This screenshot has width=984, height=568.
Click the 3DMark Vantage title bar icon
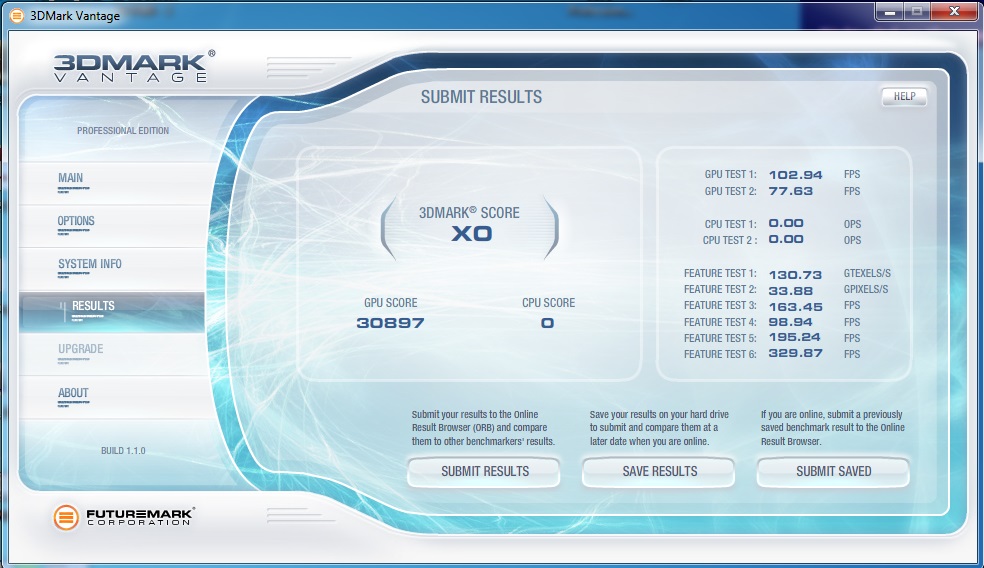[17, 16]
